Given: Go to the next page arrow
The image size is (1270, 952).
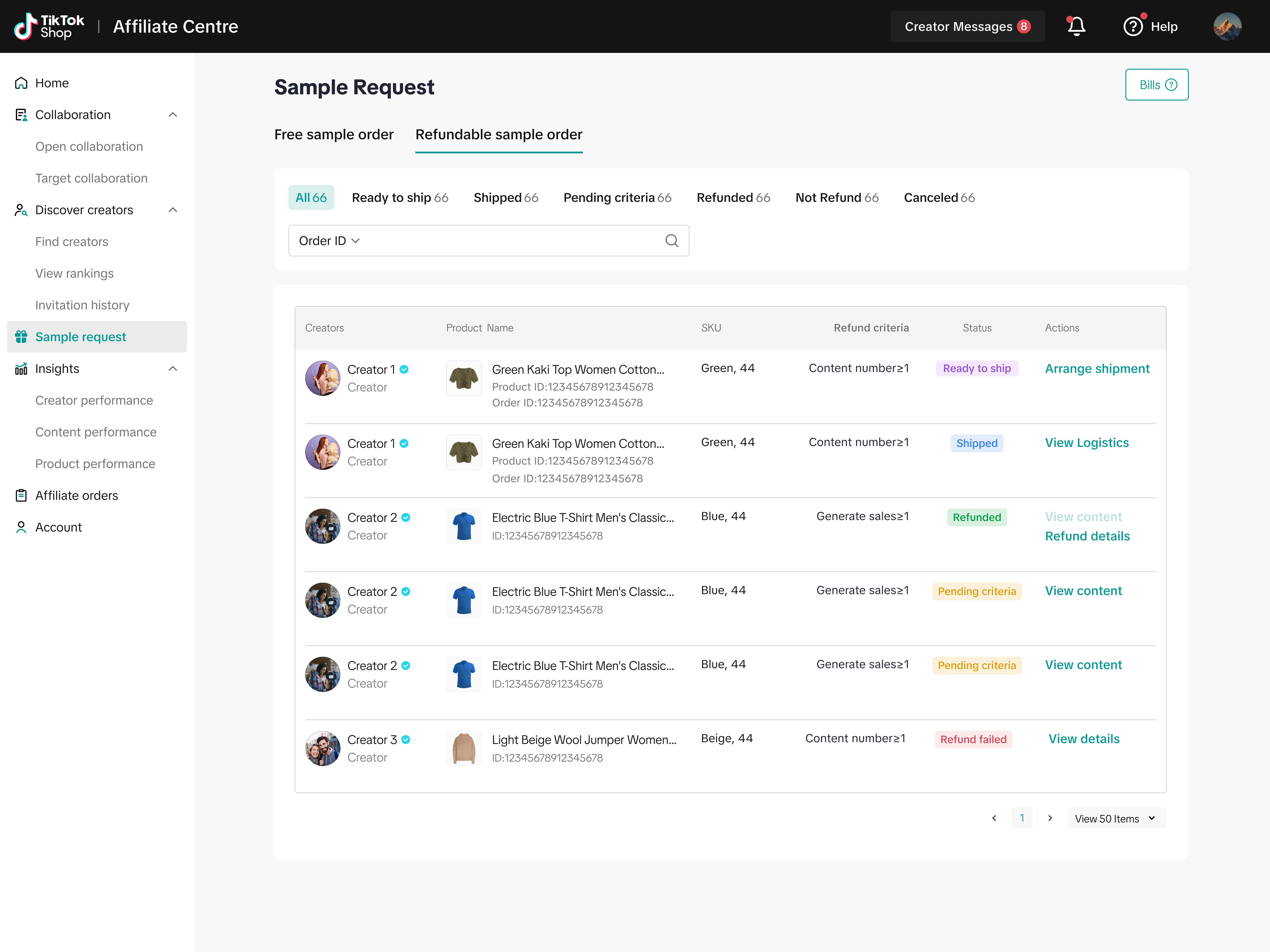Looking at the screenshot, I should click(x=1050, y=818).
